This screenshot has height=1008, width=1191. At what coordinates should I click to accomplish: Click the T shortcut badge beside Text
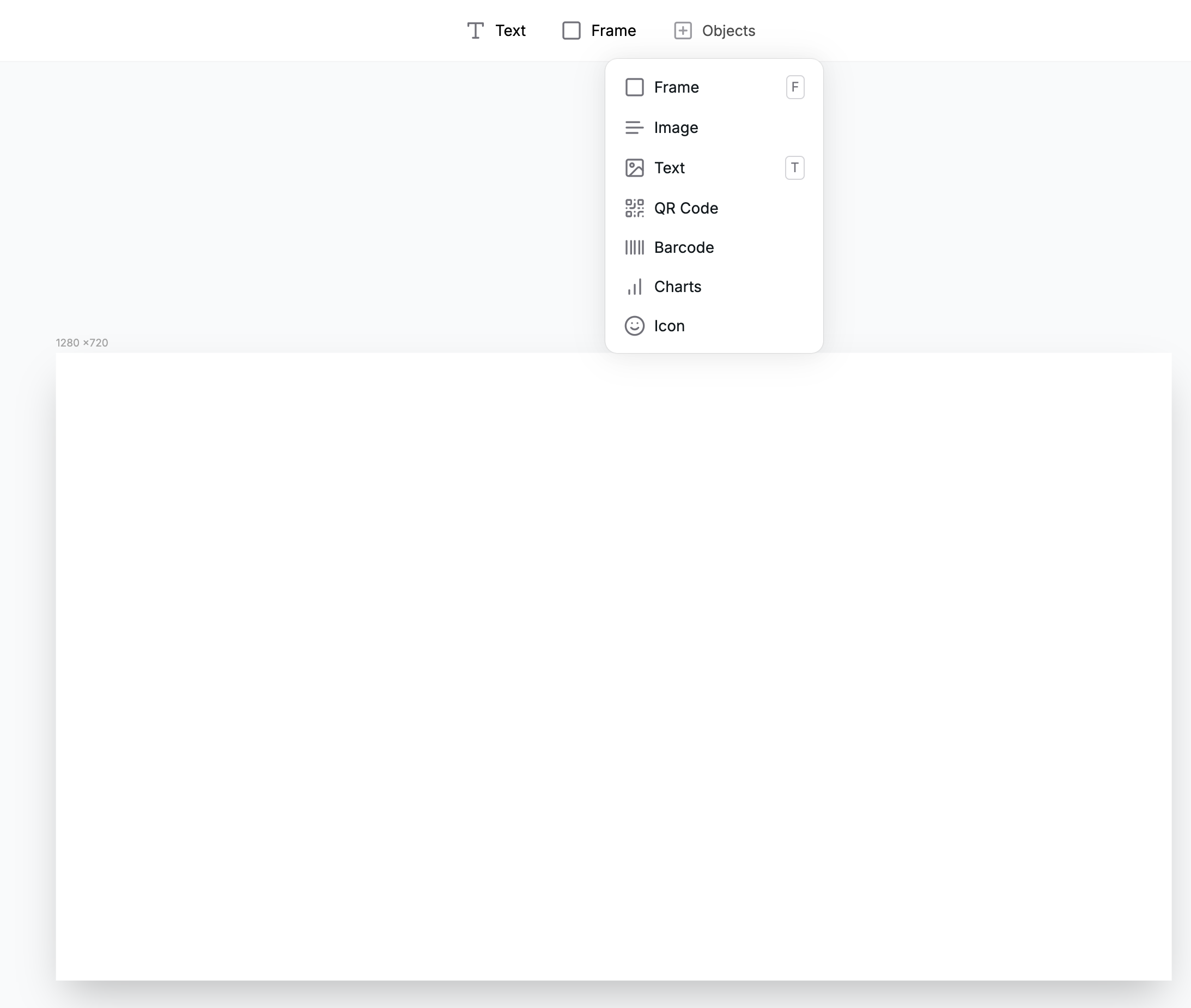tap(794, 167)
